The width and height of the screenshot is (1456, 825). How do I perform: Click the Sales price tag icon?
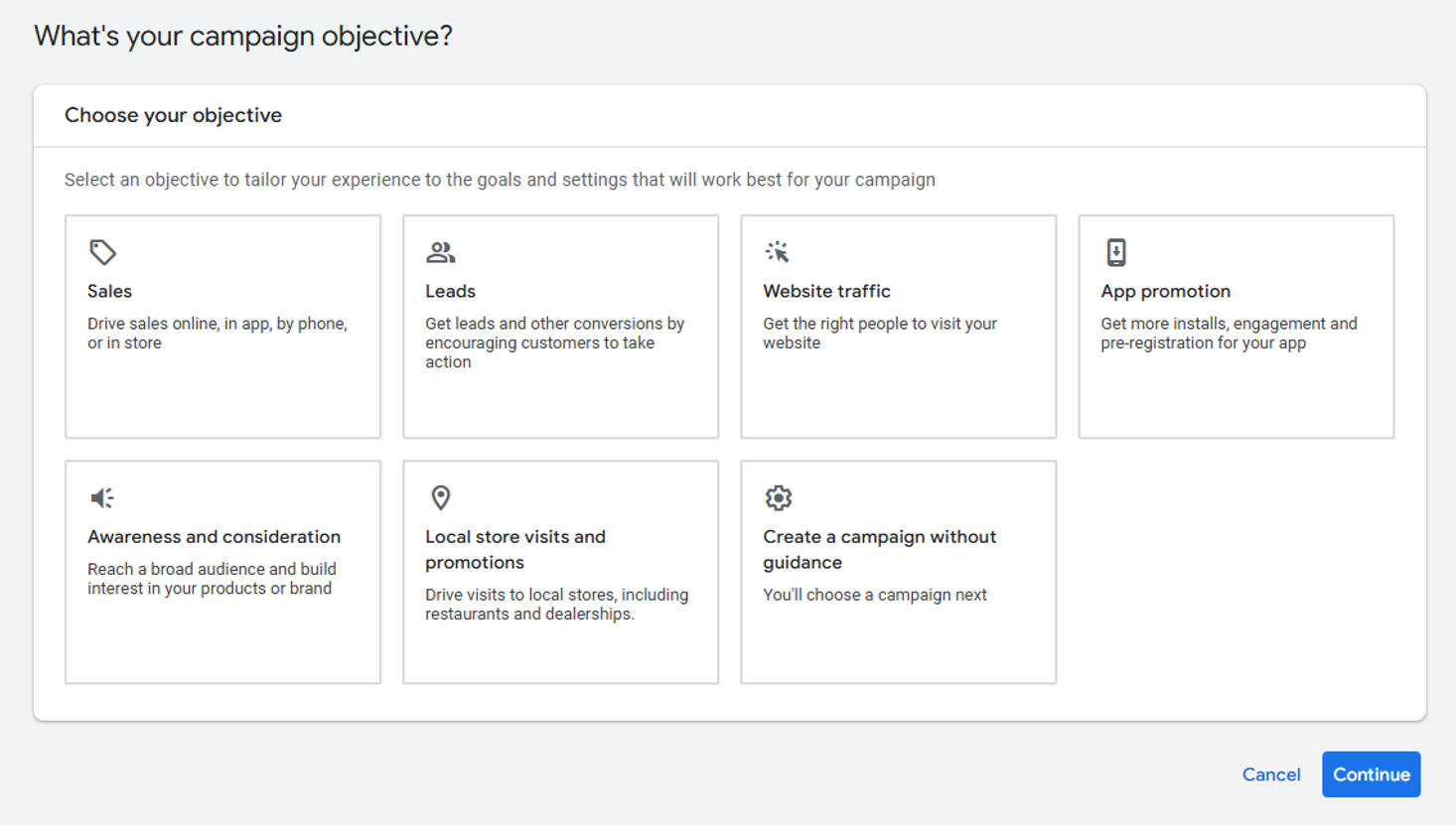[102, 252]
